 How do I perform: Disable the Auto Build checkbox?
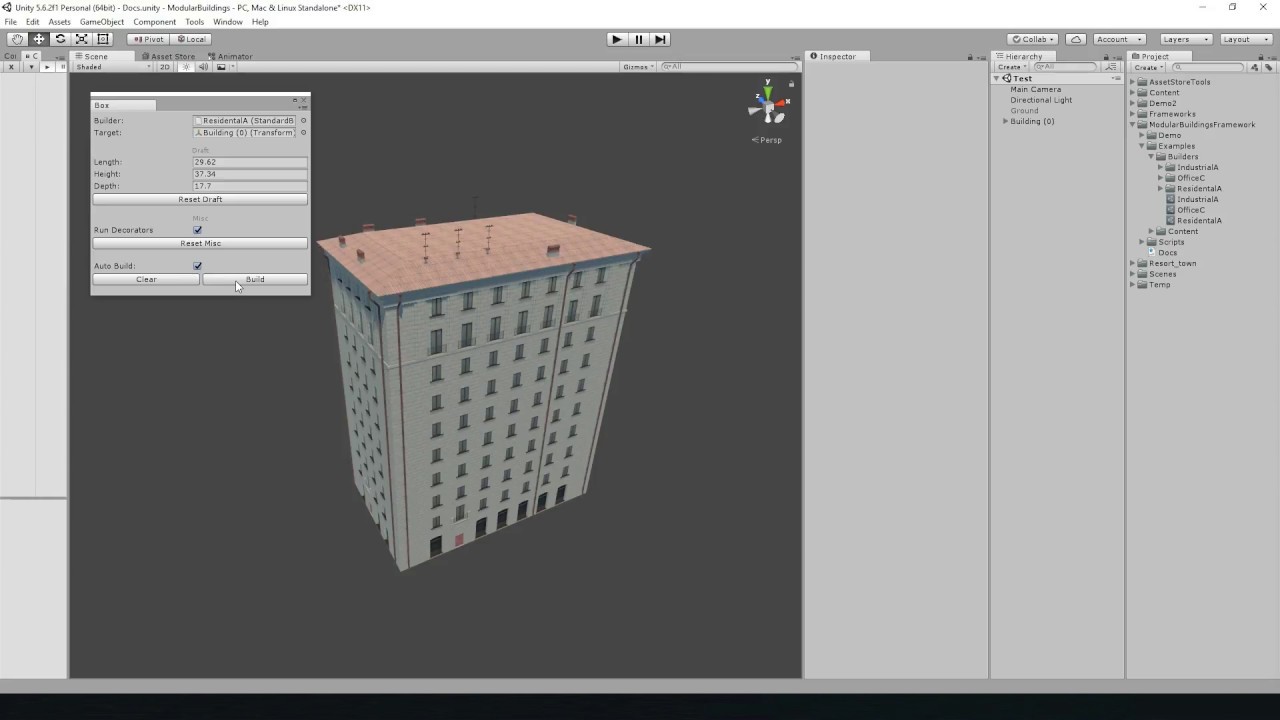pos(197,266)
